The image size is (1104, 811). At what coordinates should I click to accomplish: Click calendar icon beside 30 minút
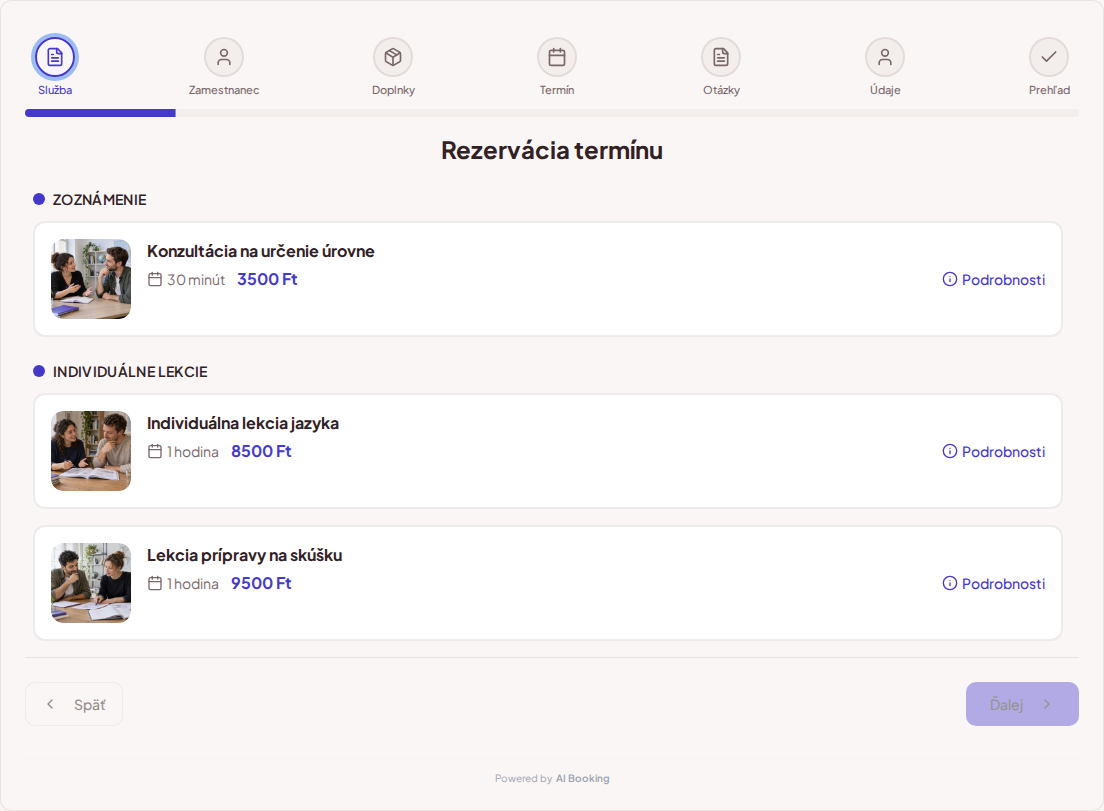coord(155,279)
